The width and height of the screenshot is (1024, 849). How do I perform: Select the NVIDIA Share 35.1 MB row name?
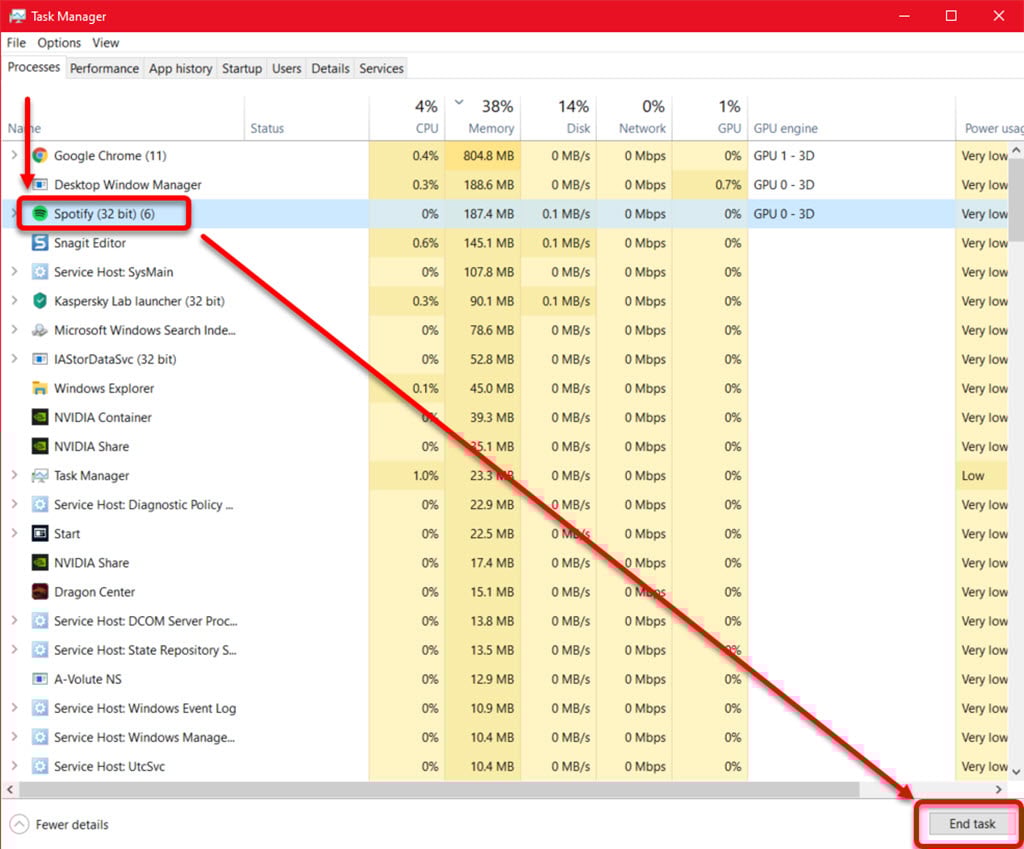click(91, 447)
